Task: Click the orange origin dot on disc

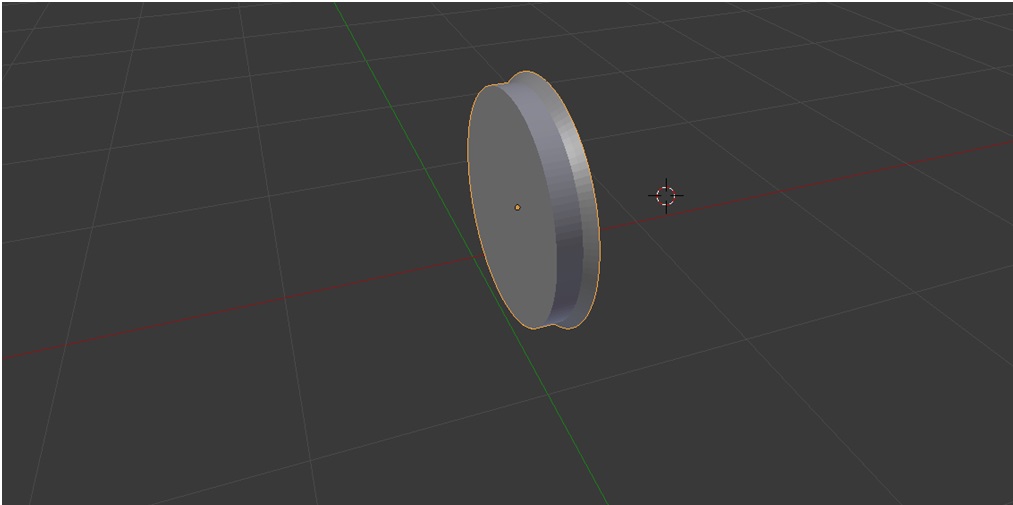Action: coord(517,207)
